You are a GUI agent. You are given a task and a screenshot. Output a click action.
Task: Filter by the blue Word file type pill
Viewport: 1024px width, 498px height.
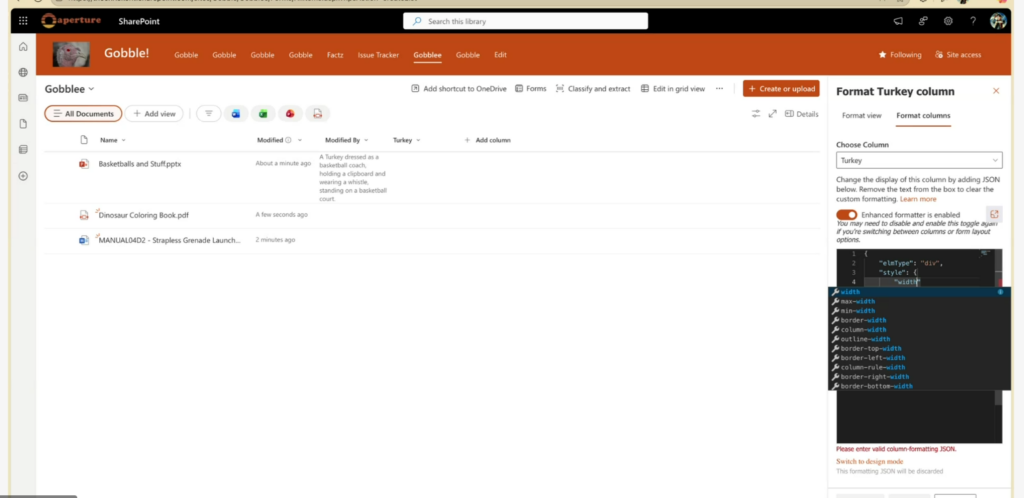point(236,114)
